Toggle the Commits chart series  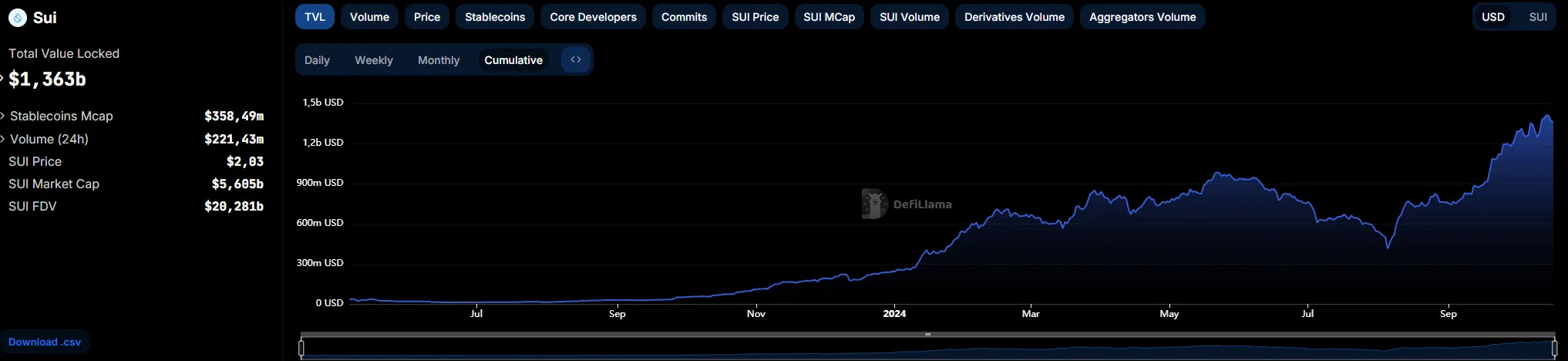684,17
